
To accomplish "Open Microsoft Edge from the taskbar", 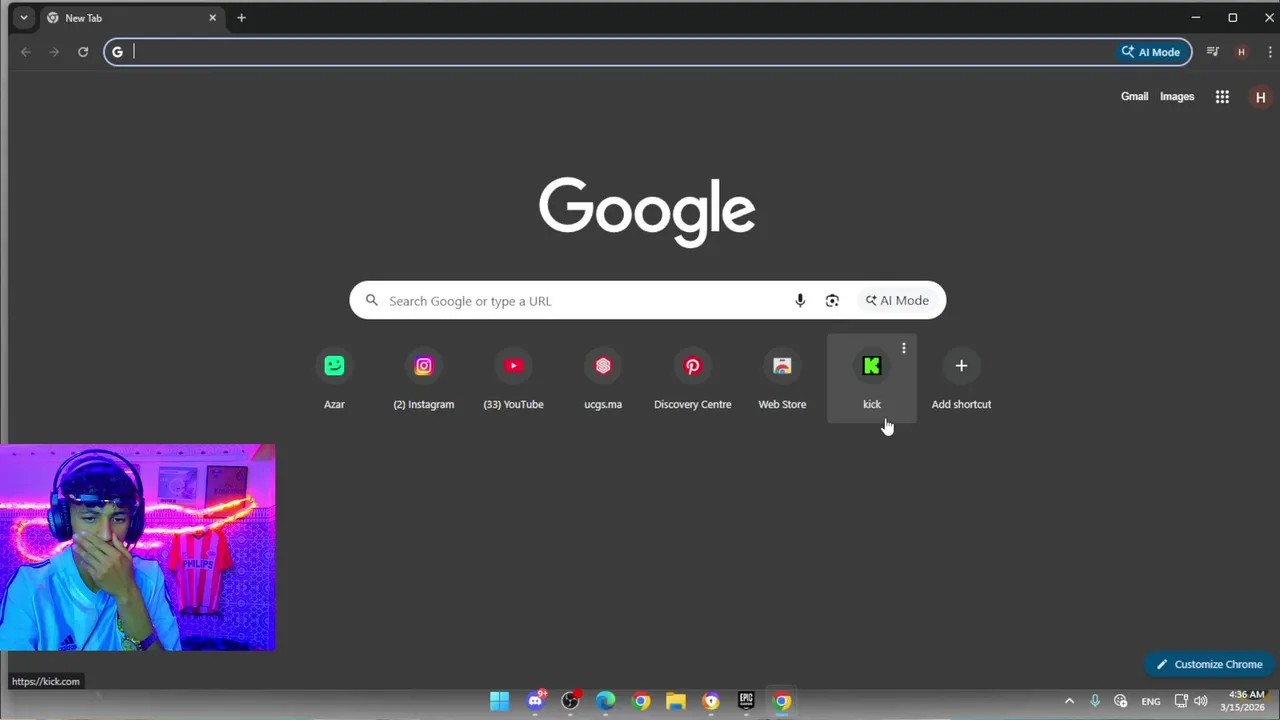I will (x=606, y=701).
